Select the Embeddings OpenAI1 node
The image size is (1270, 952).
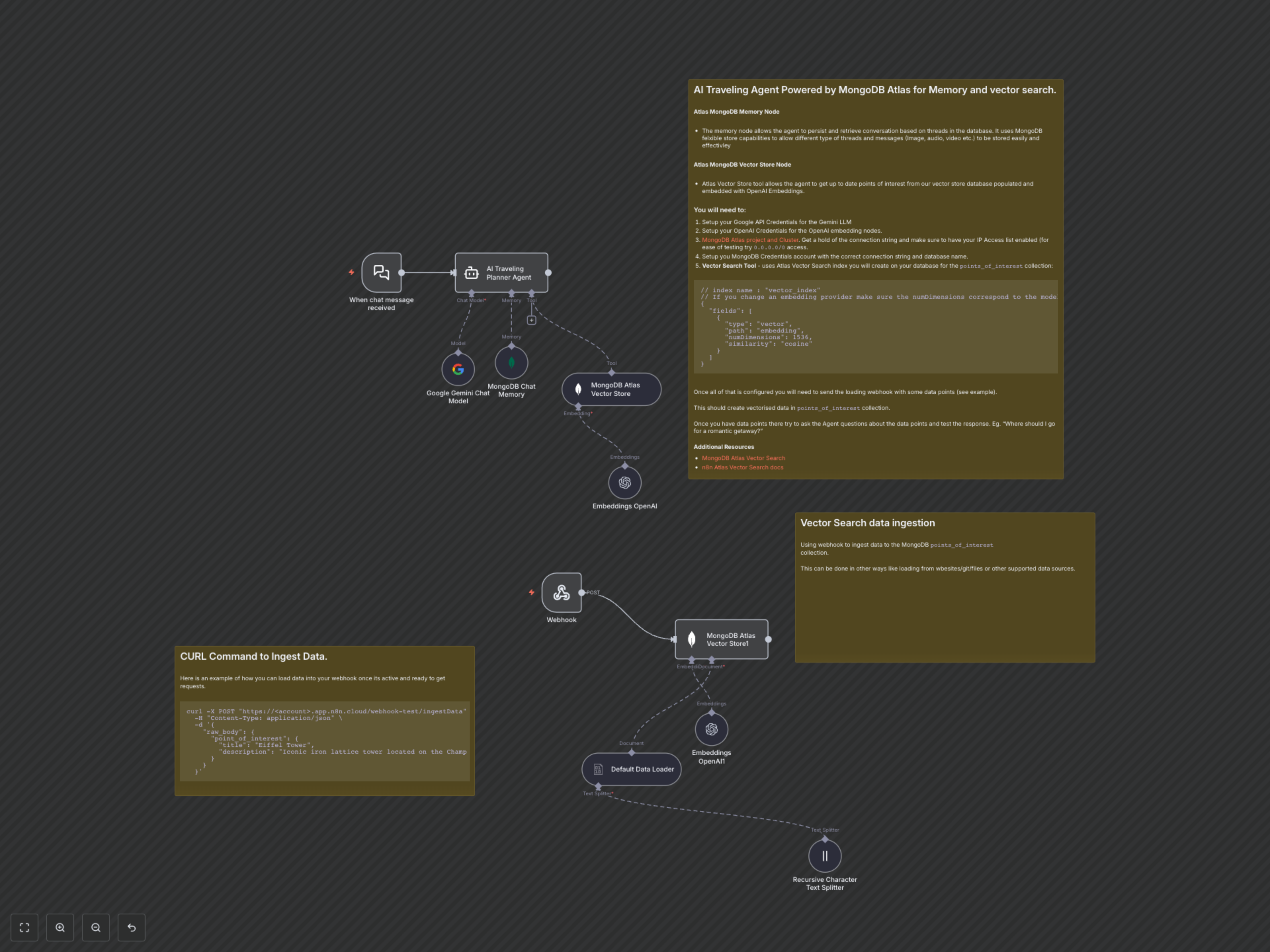point(711,729)
